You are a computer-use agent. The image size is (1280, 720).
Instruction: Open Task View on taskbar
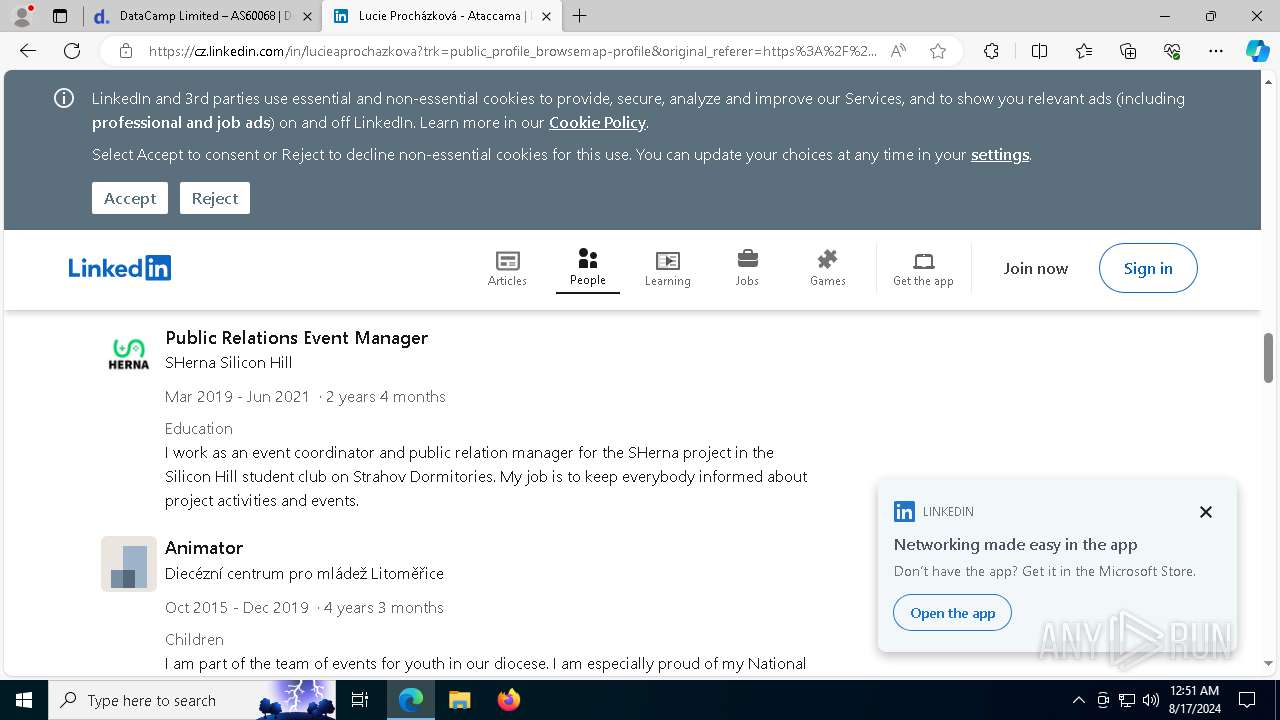[360, 700]
